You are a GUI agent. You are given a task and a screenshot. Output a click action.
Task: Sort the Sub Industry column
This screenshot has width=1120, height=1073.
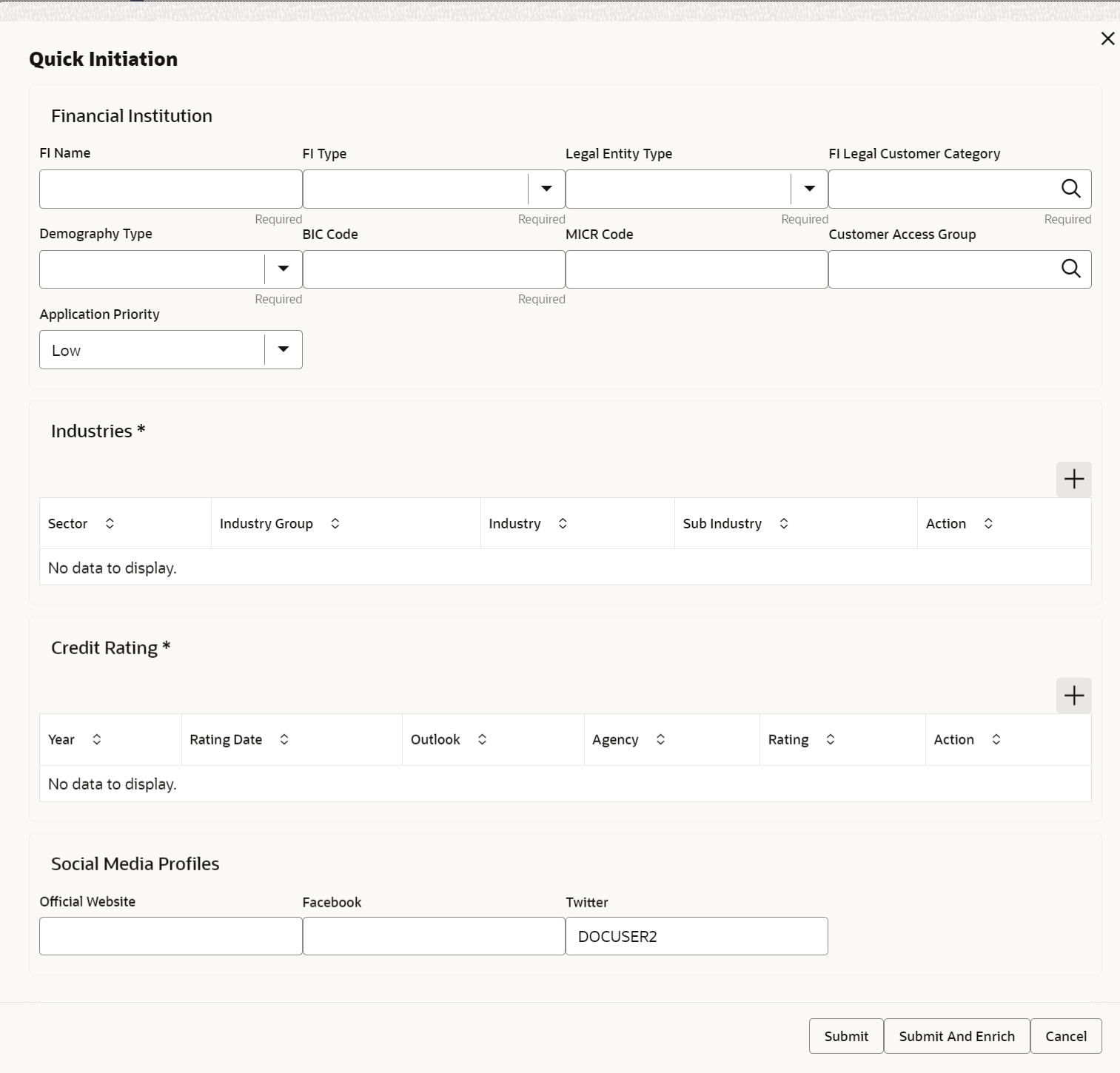[784, 523]
